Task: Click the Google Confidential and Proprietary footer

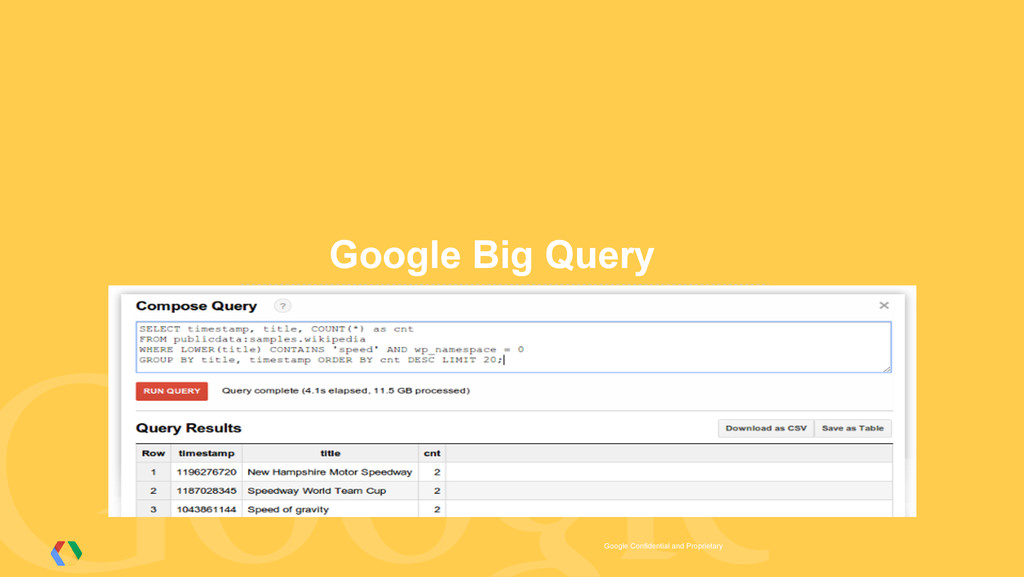Action: pos(663,546)
